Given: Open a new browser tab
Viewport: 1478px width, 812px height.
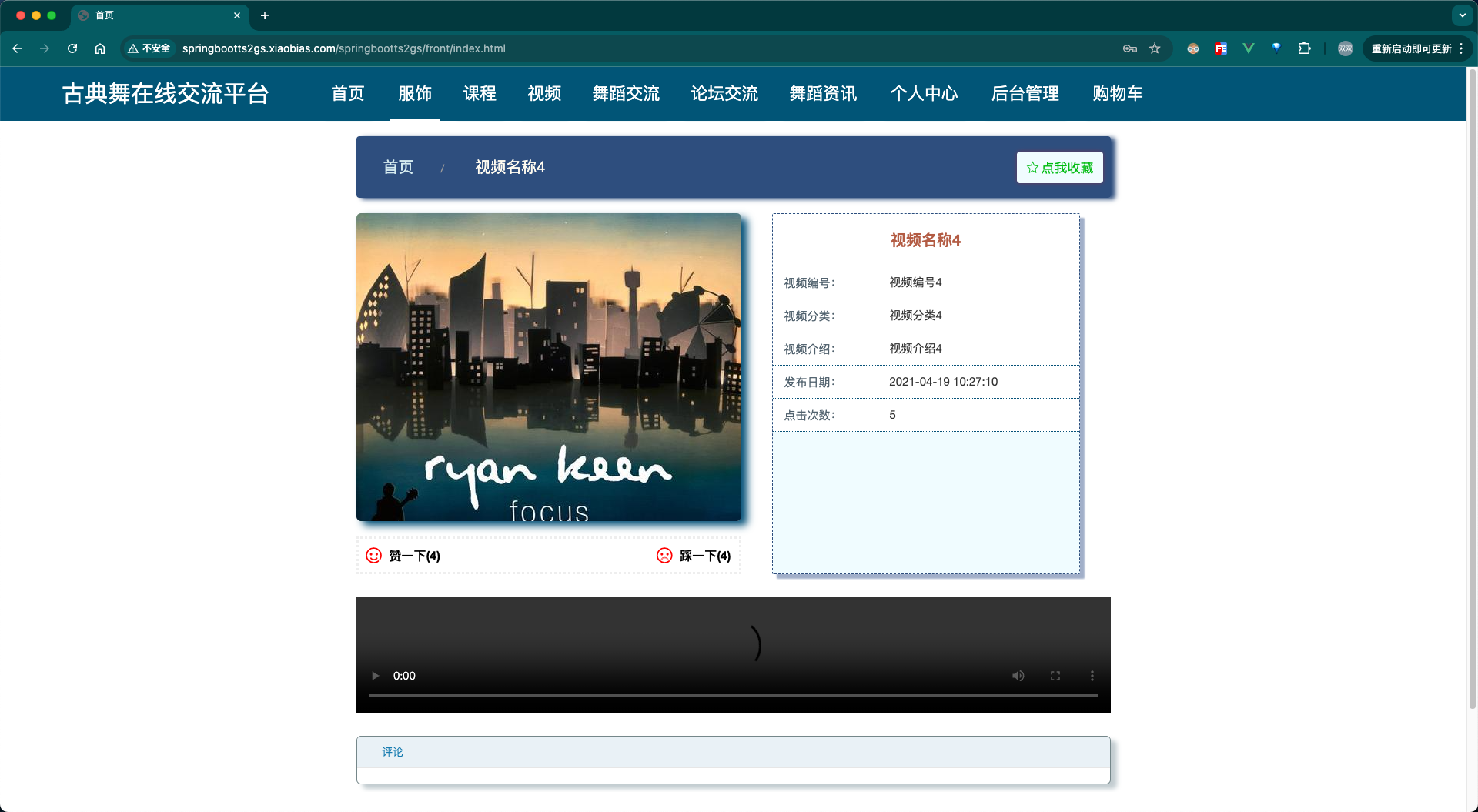Looking at the screenshot, I should coord(265,15).
